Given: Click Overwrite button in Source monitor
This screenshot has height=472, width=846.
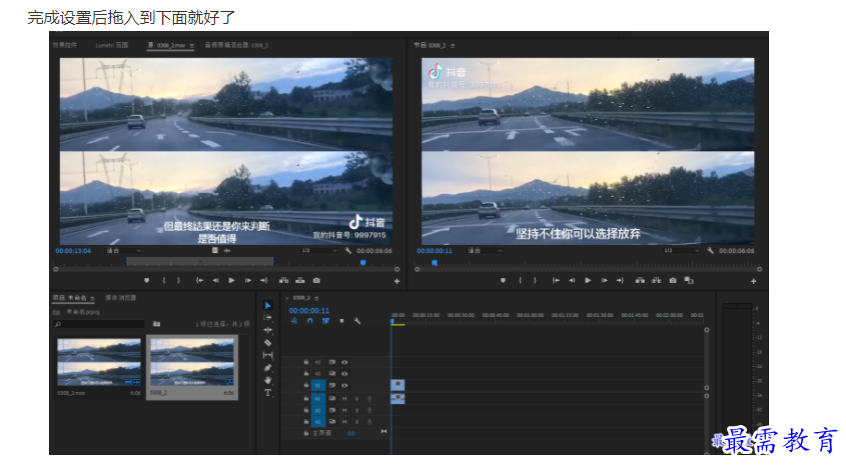Looking at the screenshot, I should point(300,281).
